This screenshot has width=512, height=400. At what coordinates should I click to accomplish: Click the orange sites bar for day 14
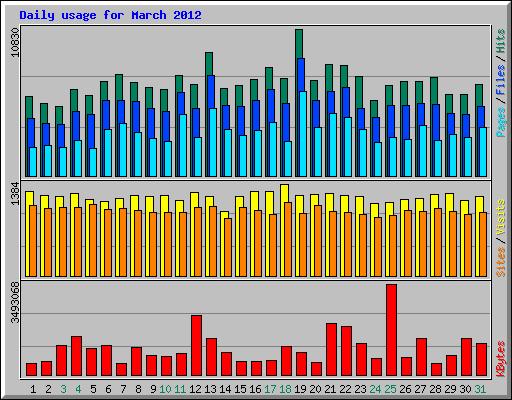tap(228, 247)
